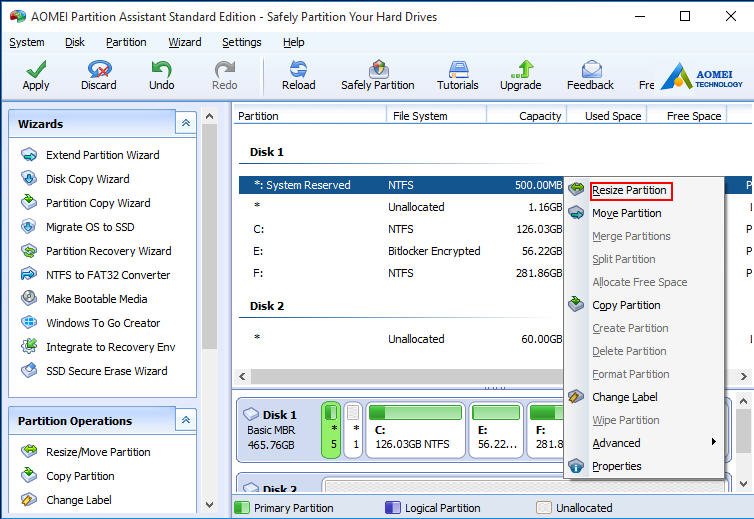Click the E: 56.22 disk map block
The height and width of the screenshot is (519, 754).
coord(496,430)
